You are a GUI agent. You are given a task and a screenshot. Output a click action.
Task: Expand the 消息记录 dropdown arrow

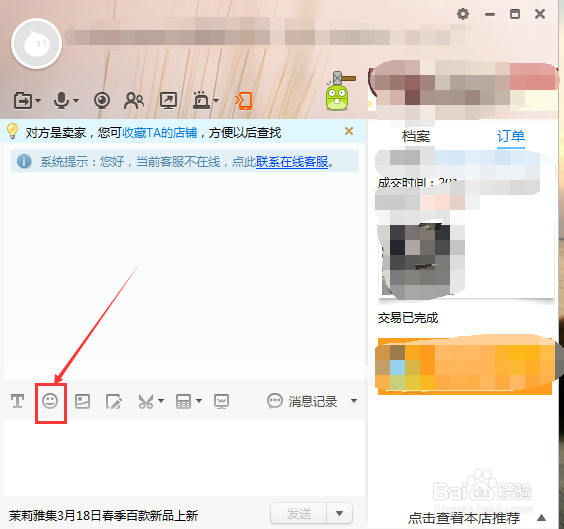[x=354, y=401]
